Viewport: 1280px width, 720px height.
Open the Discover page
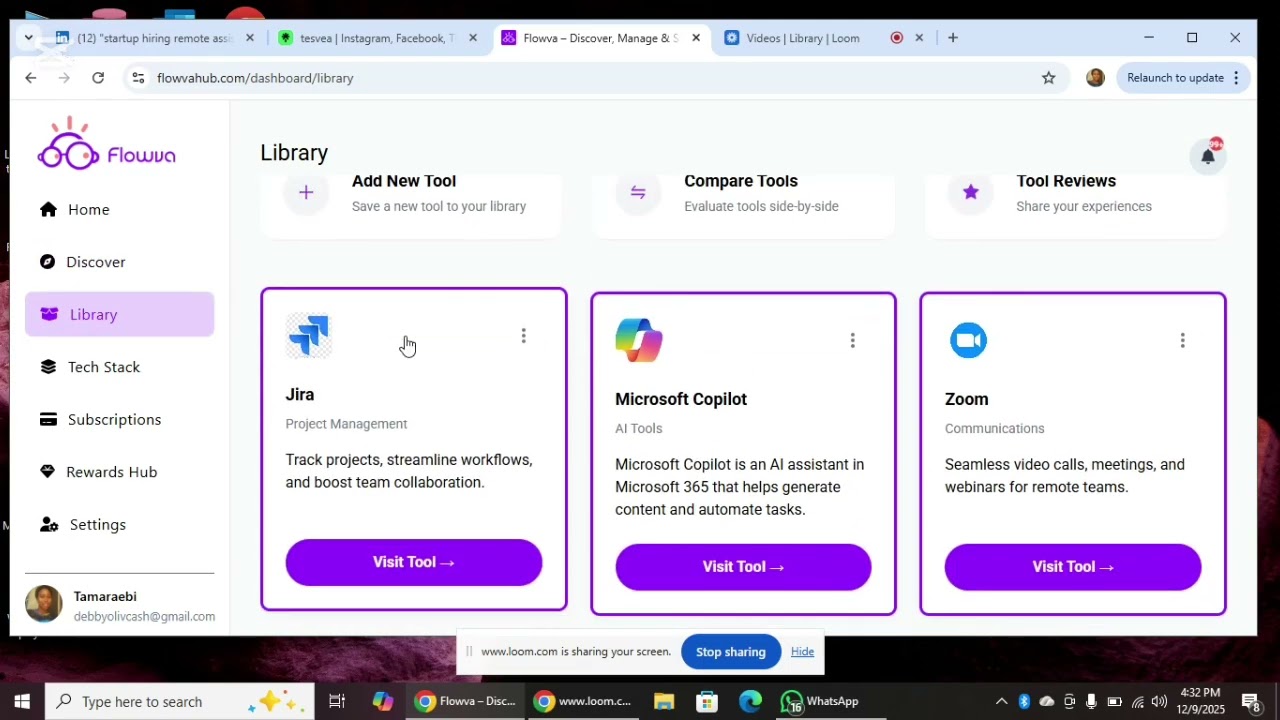click(120, 262)
